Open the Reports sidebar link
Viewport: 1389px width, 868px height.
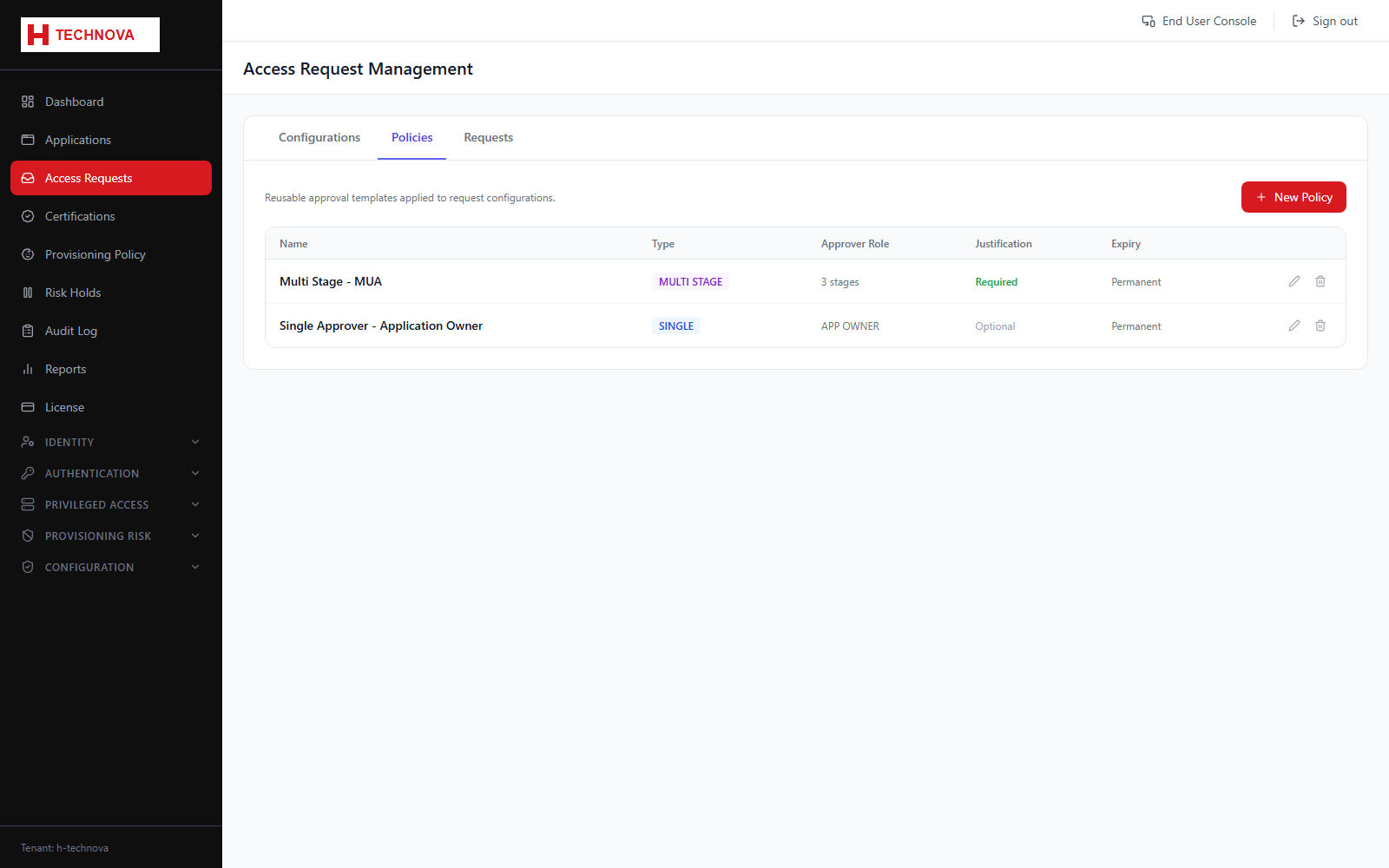click(x=111, y=369)
